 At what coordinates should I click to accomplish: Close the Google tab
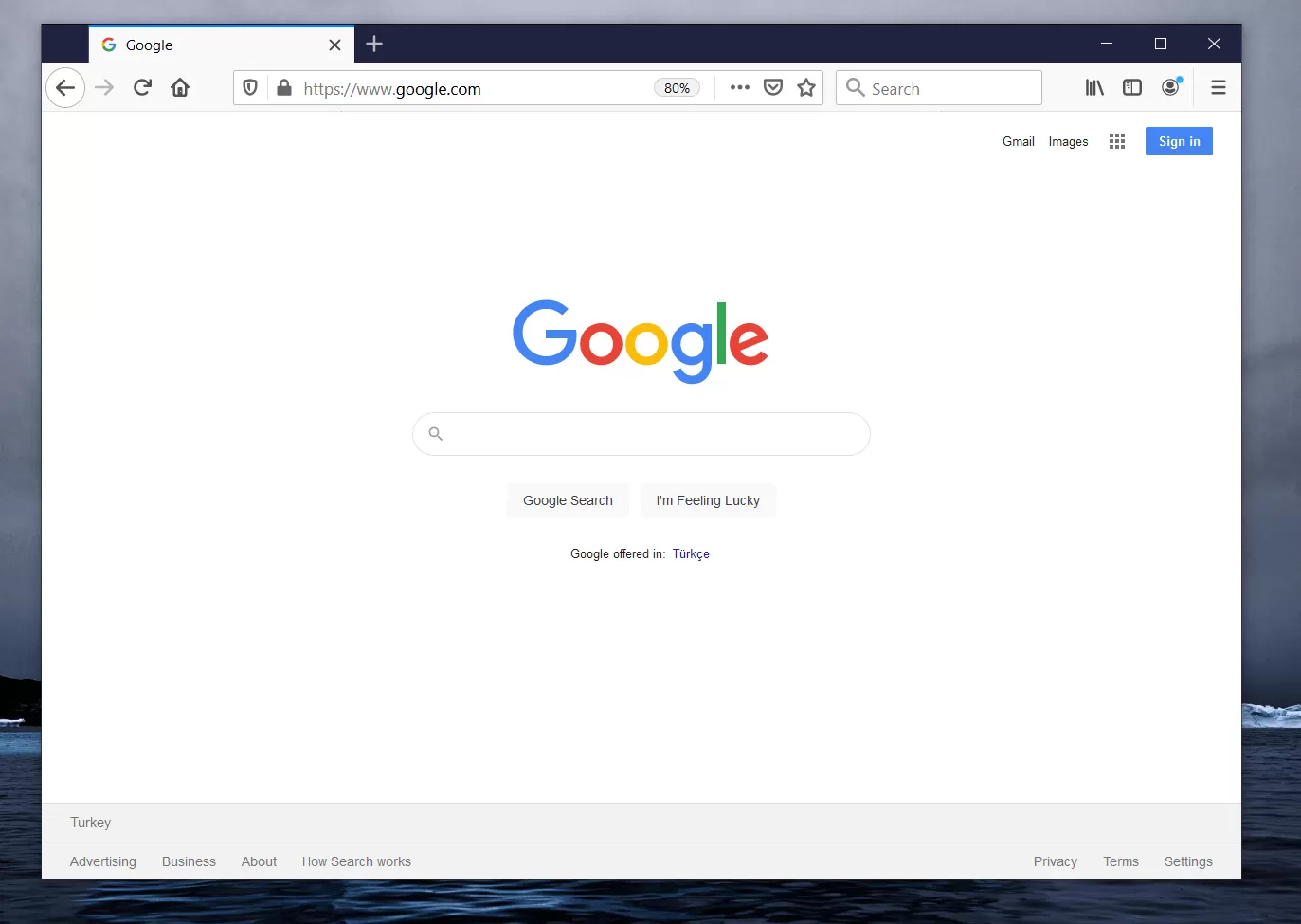[334, 45]
